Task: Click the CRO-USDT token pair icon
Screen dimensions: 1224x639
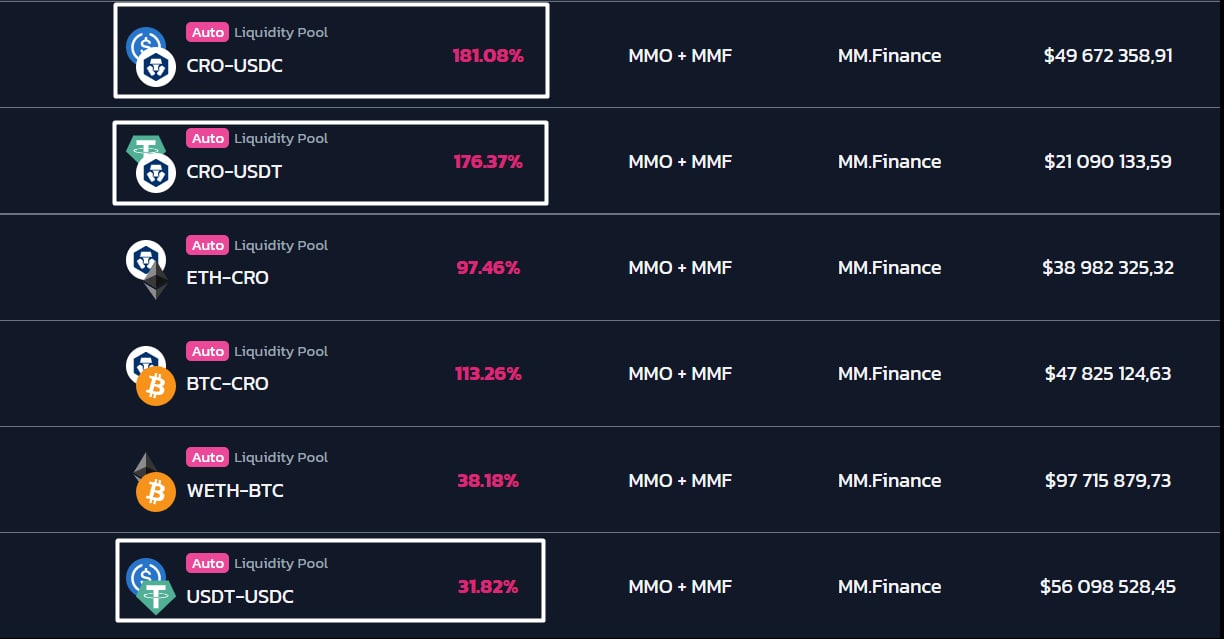Action: 150,162
